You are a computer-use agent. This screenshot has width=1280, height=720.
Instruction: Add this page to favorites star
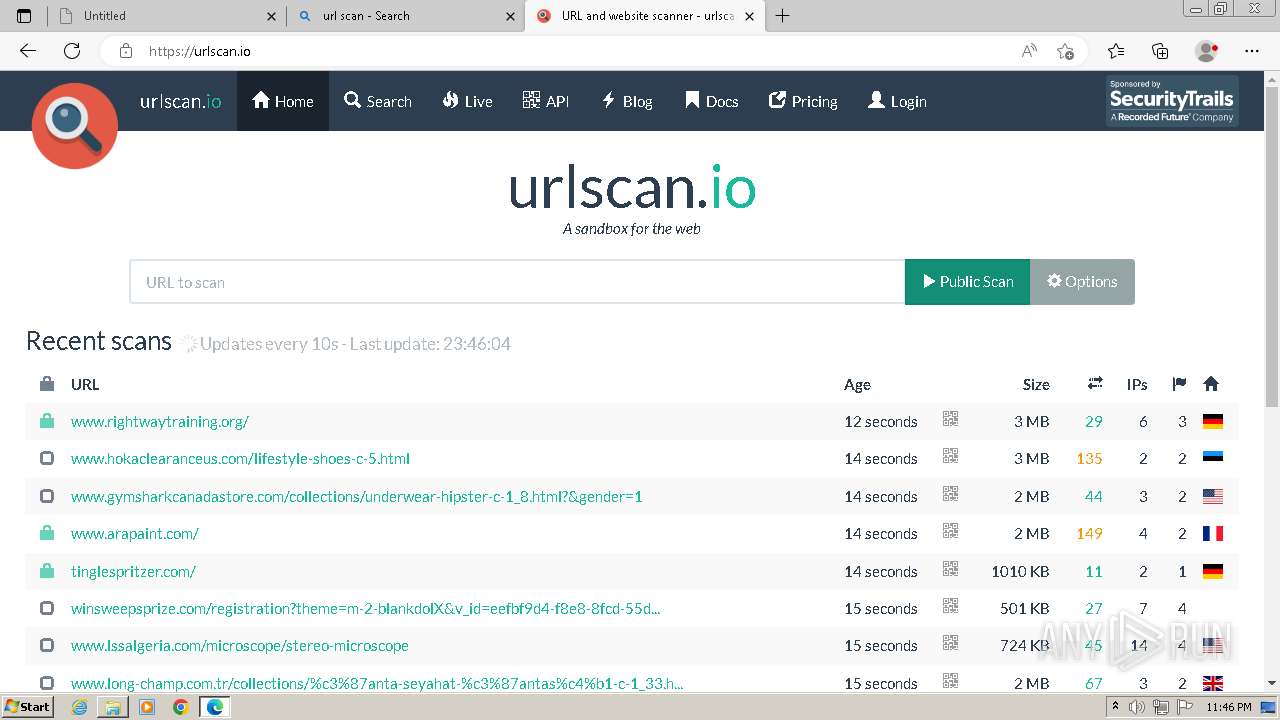(1065, 51)
